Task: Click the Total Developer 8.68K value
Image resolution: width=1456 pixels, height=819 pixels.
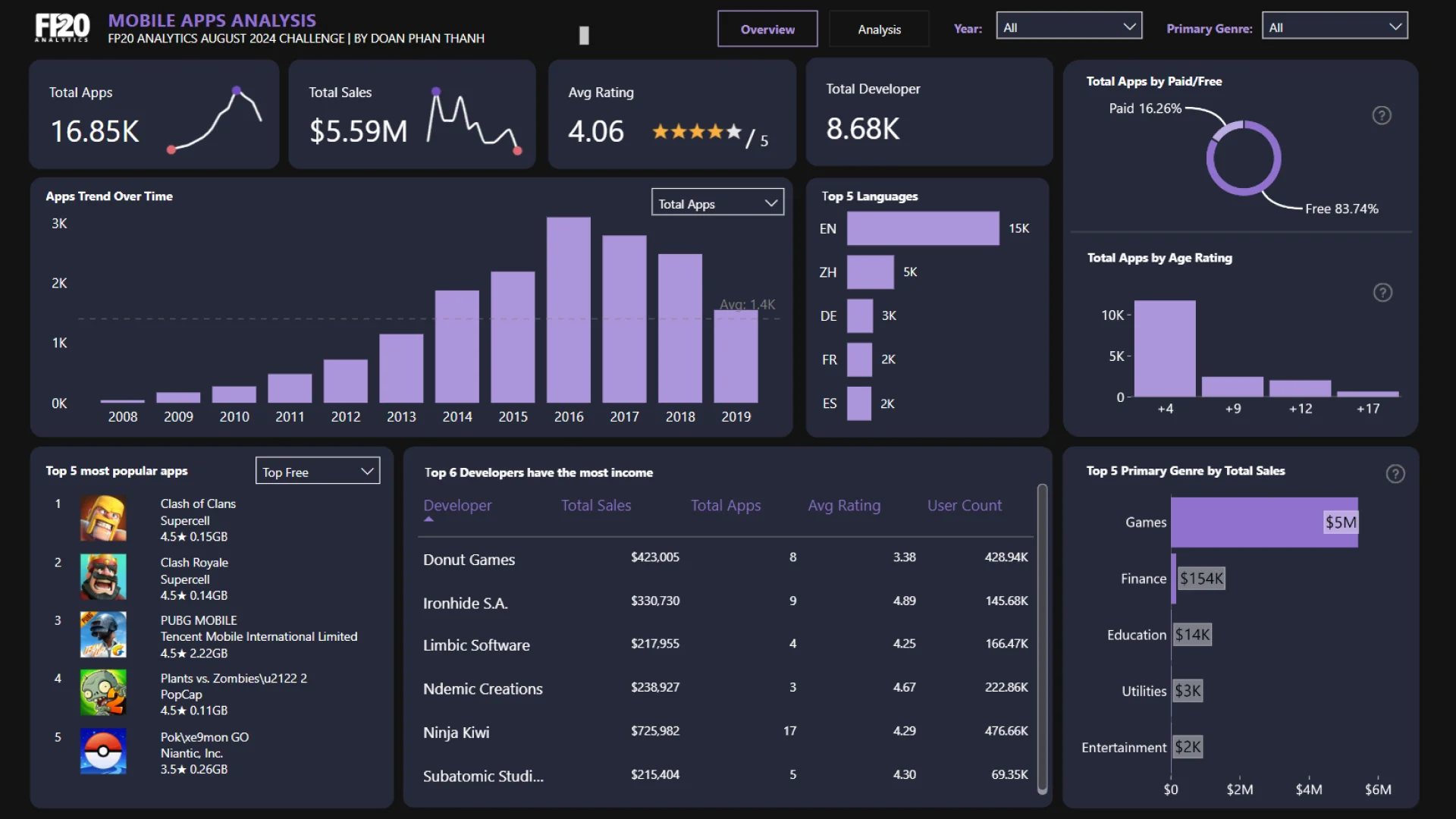Action: click(x=862, y=129)
